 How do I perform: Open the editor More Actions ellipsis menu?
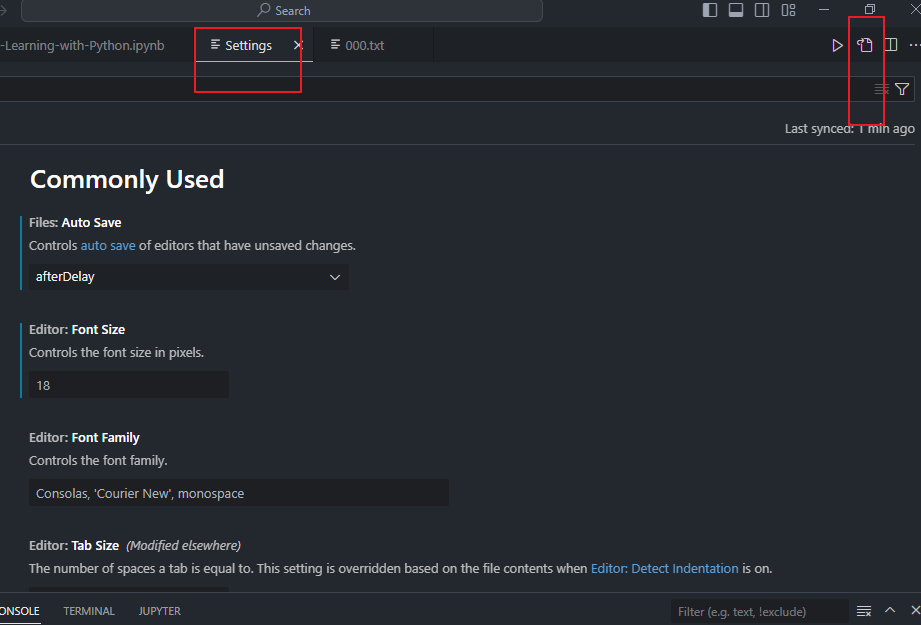913,45
